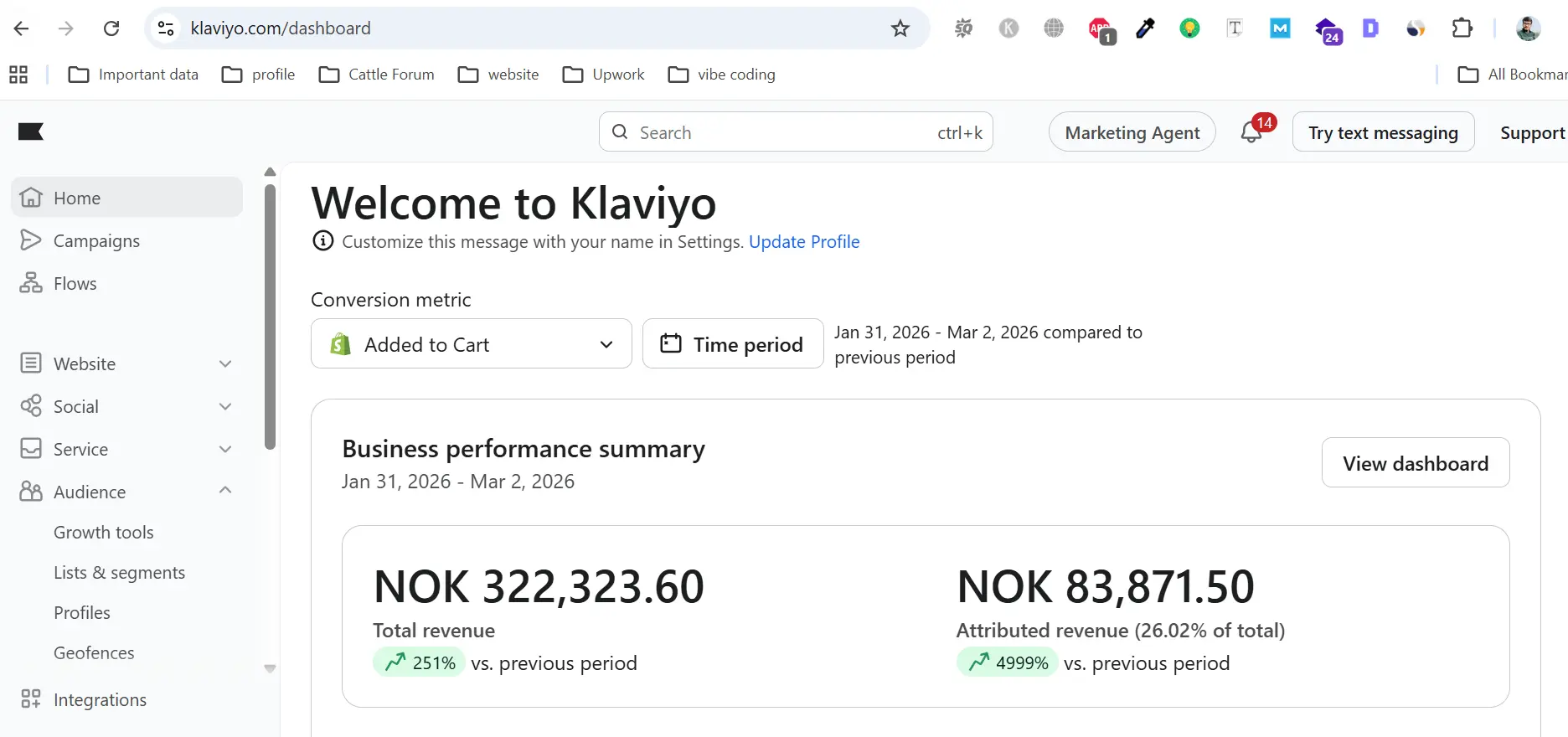Open site information icon in address bar
This screenshot has width=1568, height=737.
click(166, 28)
